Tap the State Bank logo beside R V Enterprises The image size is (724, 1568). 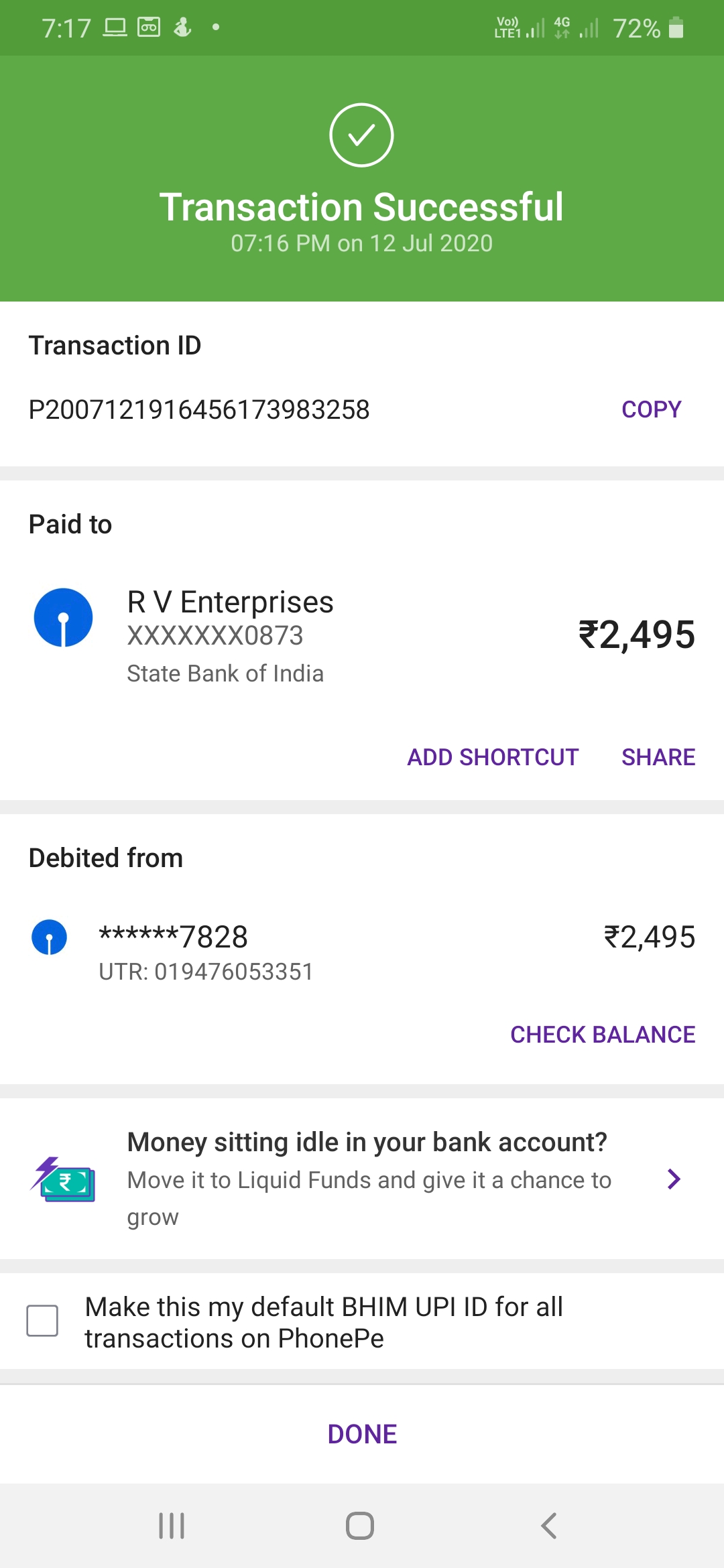click(63, 617)
